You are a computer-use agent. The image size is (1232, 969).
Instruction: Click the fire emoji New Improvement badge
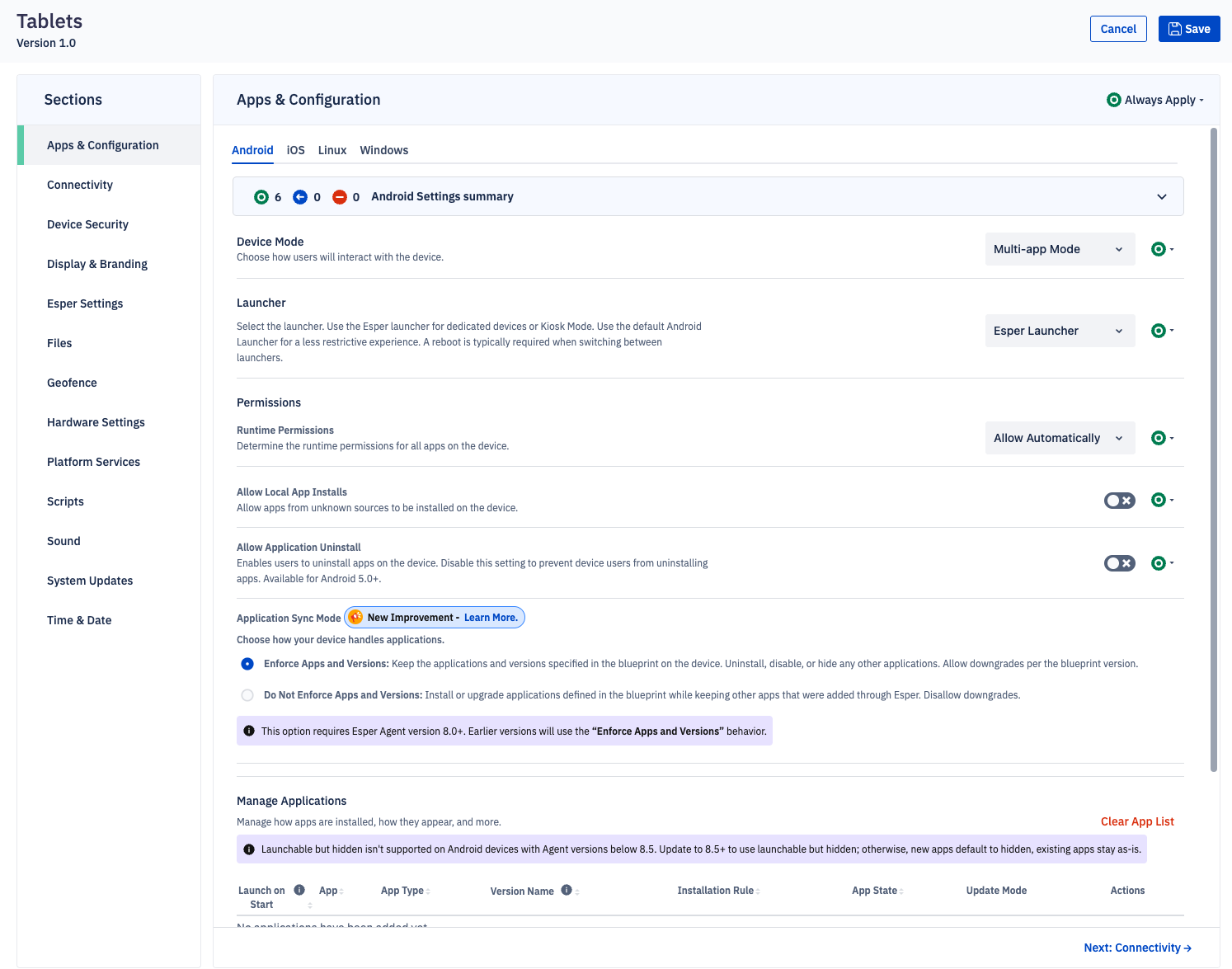(355, 617)
